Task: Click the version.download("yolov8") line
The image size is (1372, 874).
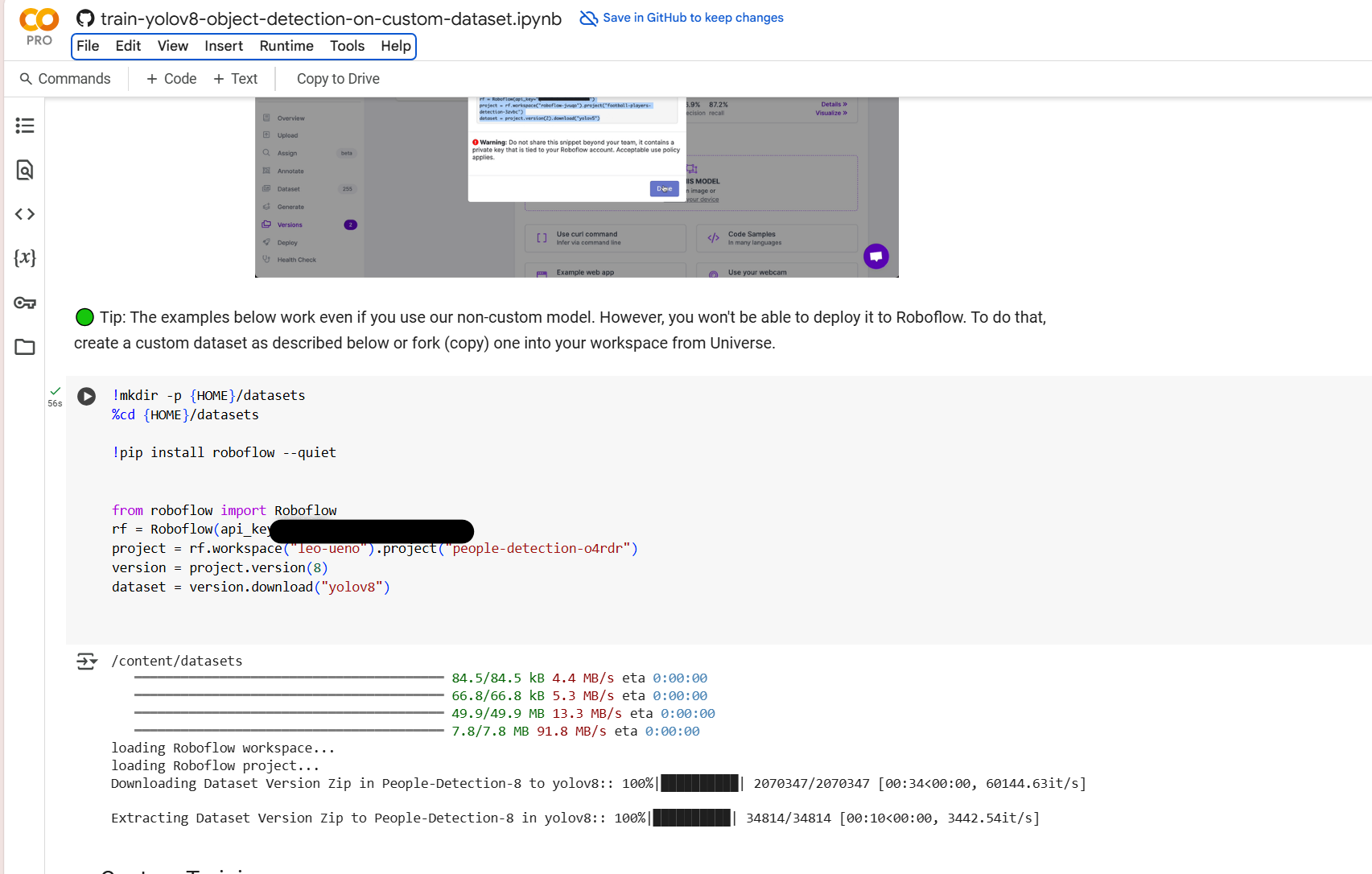Action: [251, 587]
